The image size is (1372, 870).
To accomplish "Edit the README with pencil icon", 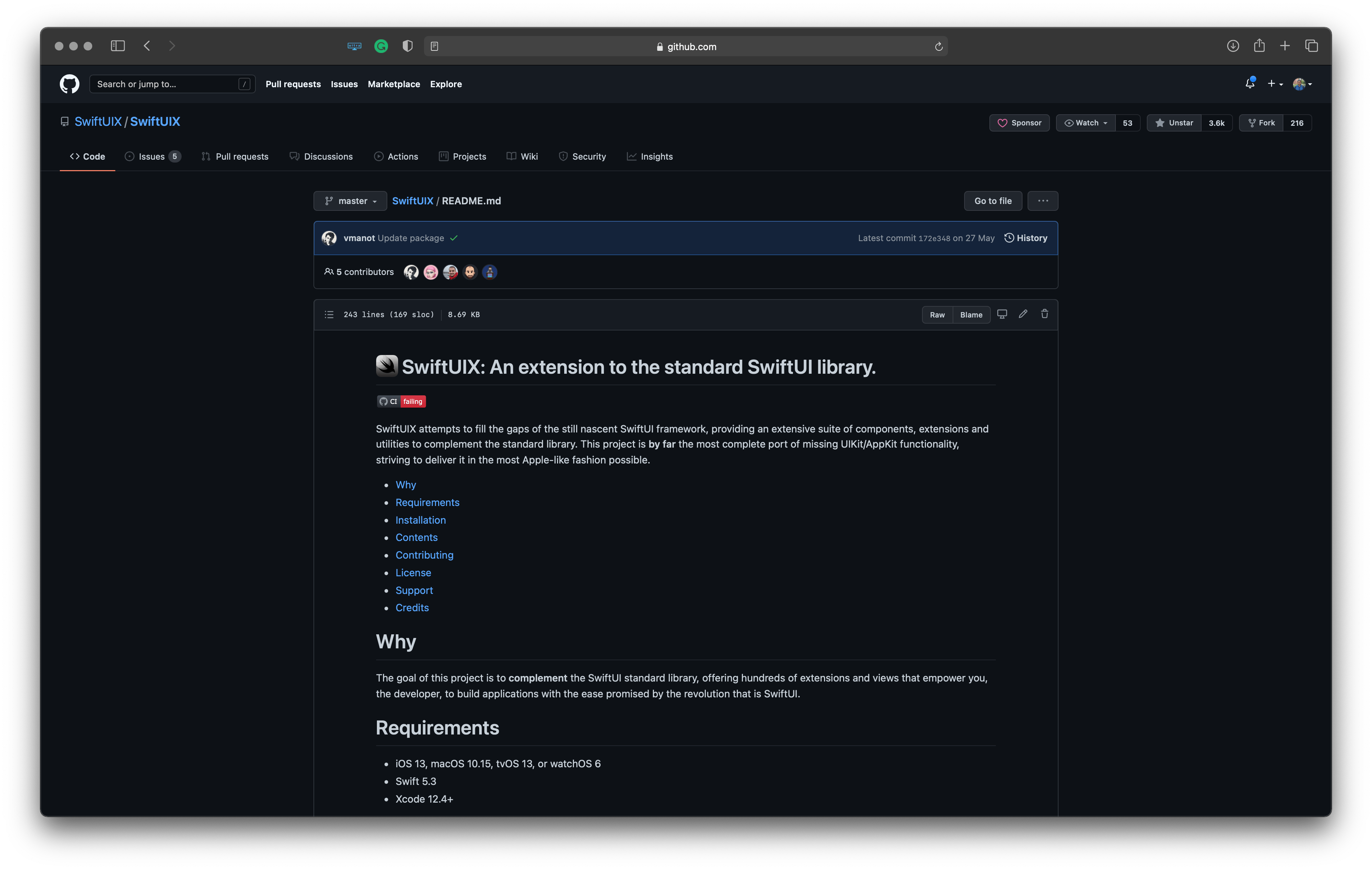I will pos(1023,314).
